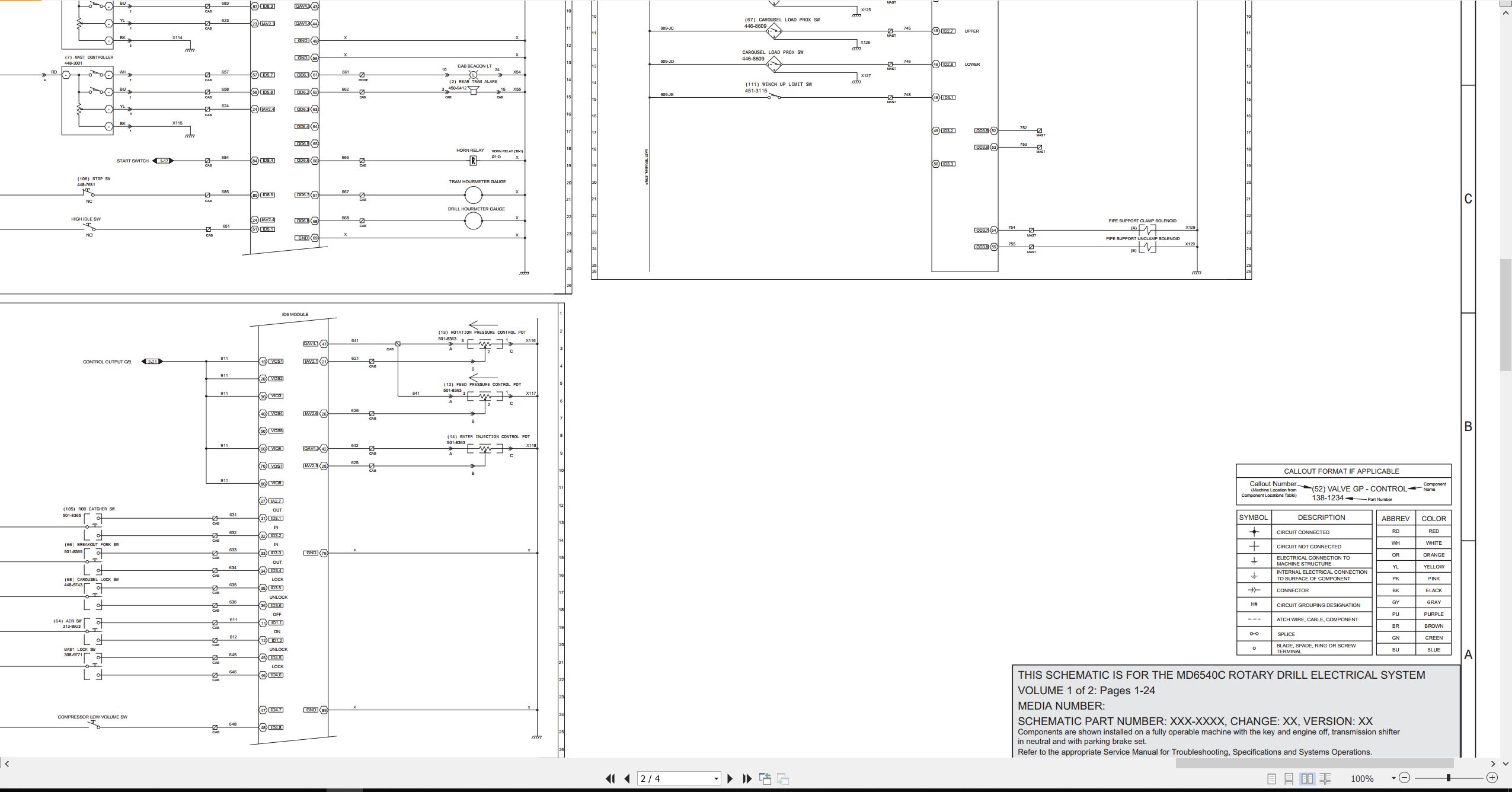Click the MAST LOCK SW label
The image size is (1512, 792).
(x=79, y=649)
